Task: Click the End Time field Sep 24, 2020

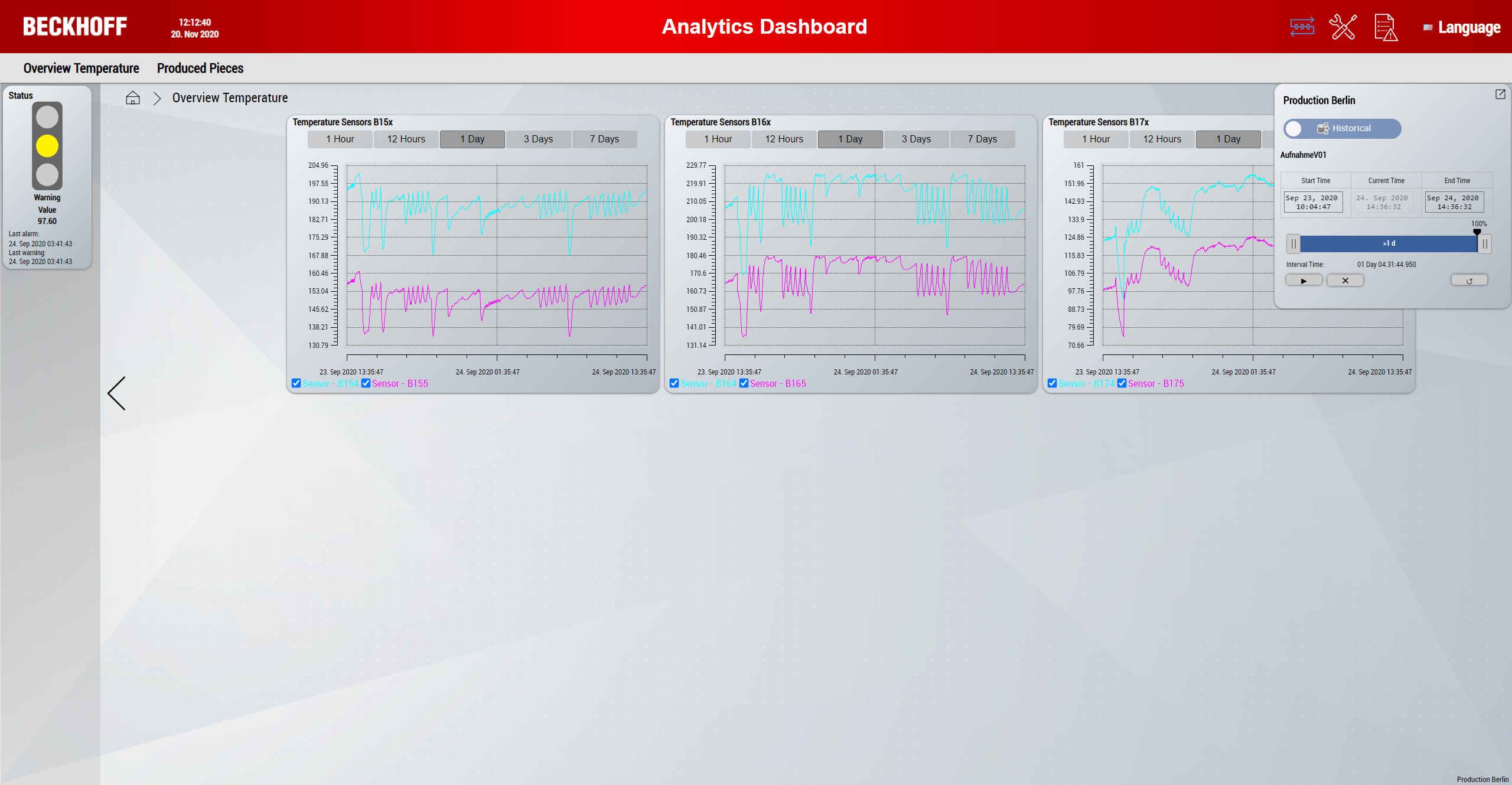Action: pyautogui.click(x=1454, y=202)
